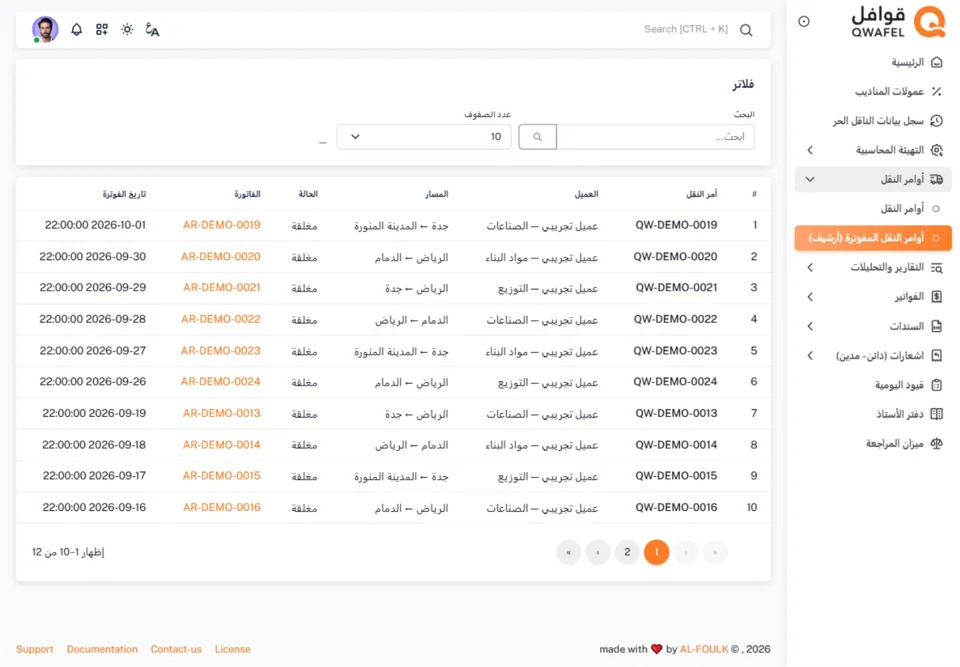Click current page 1 button

pos(656,552)
